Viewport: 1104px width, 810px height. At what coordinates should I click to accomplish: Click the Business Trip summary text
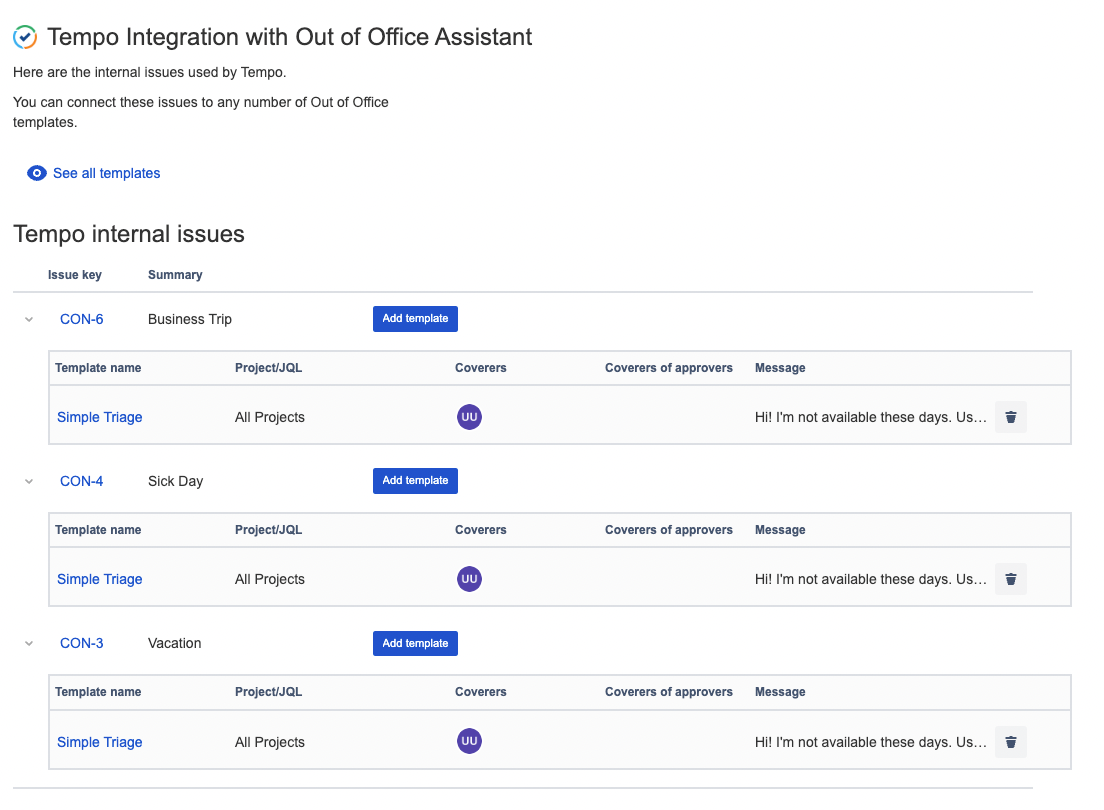pos(189,319)
